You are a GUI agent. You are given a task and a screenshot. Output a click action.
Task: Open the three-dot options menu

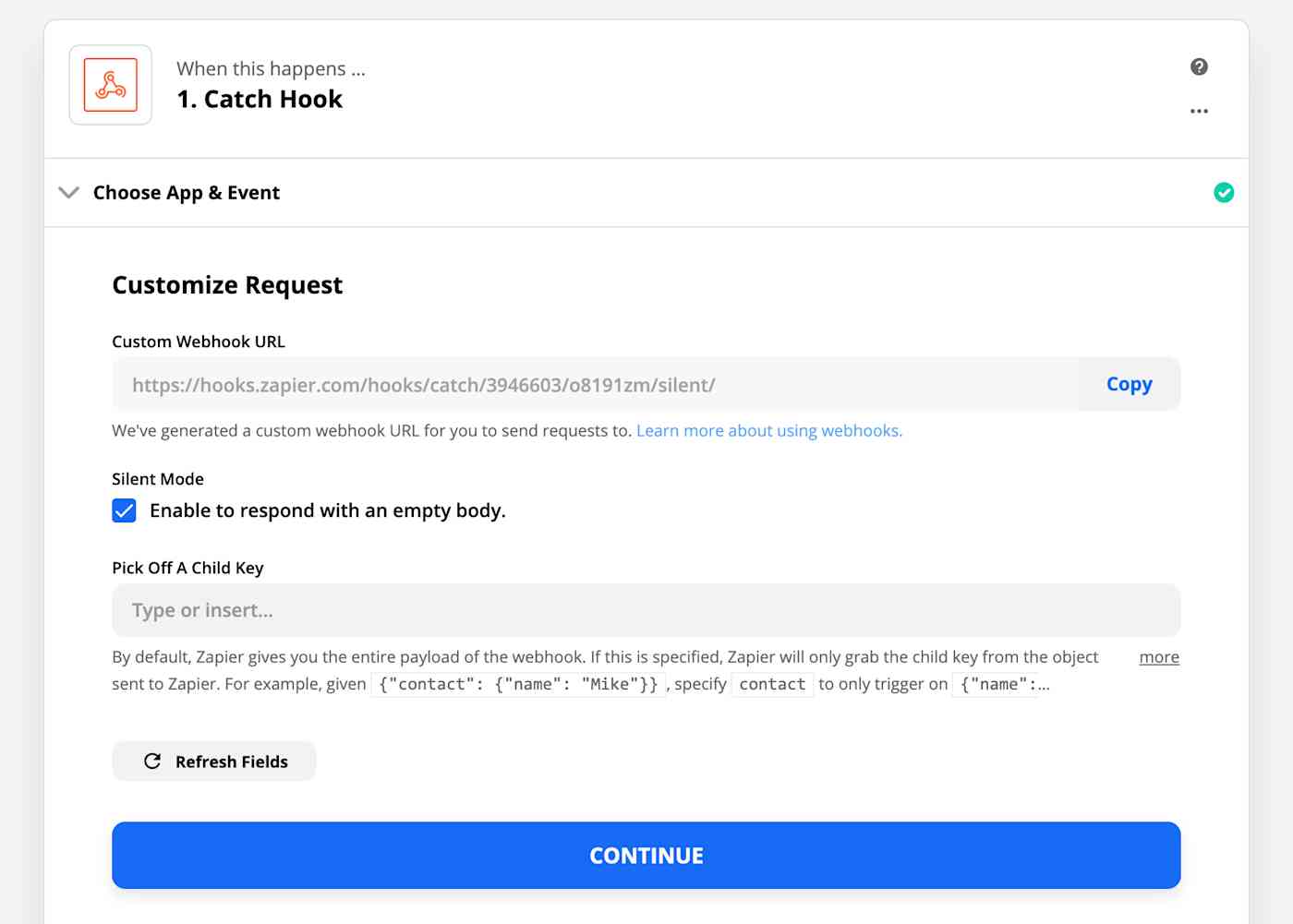(1199, 111)
